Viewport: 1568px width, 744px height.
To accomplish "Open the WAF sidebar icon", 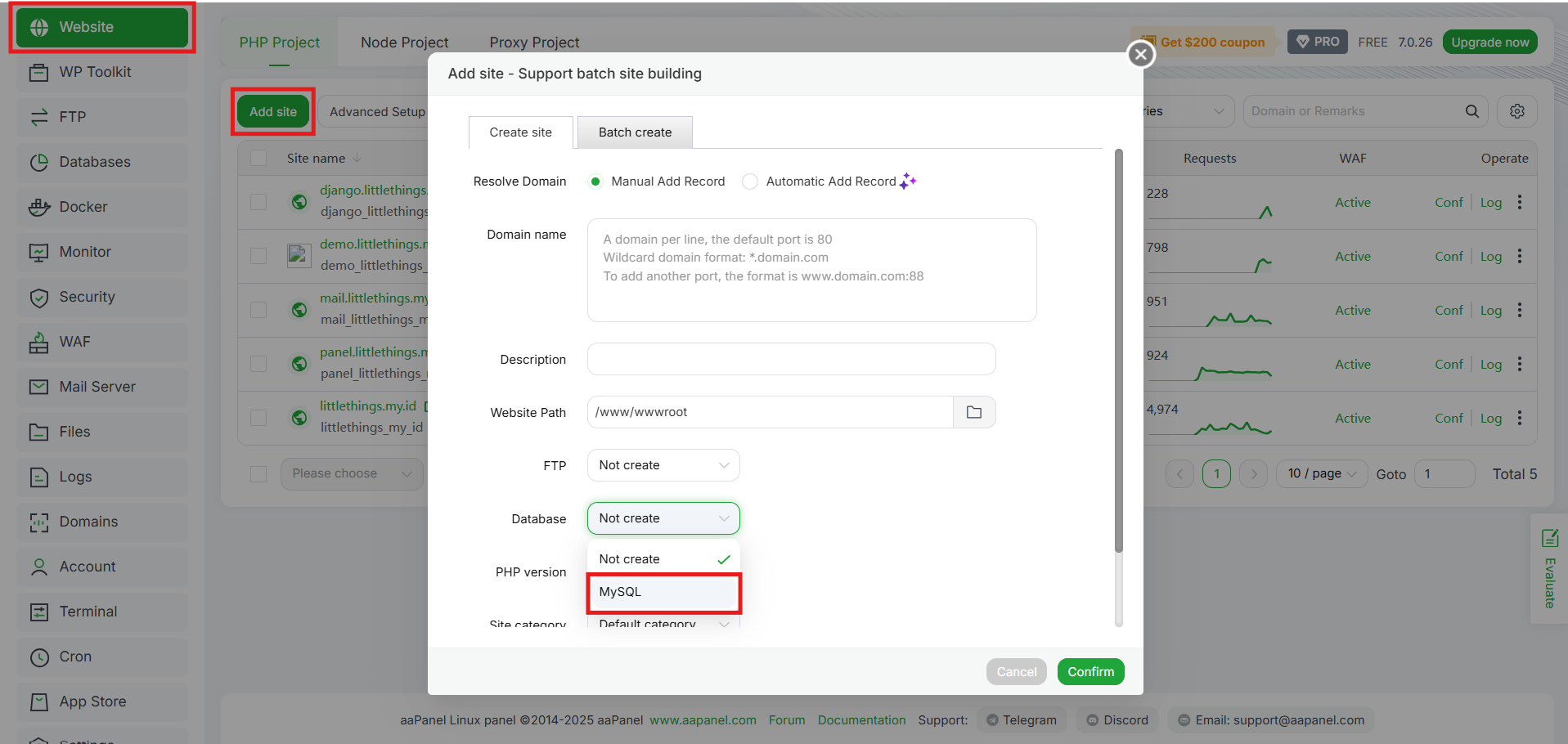I will click(x=39, y=342).
